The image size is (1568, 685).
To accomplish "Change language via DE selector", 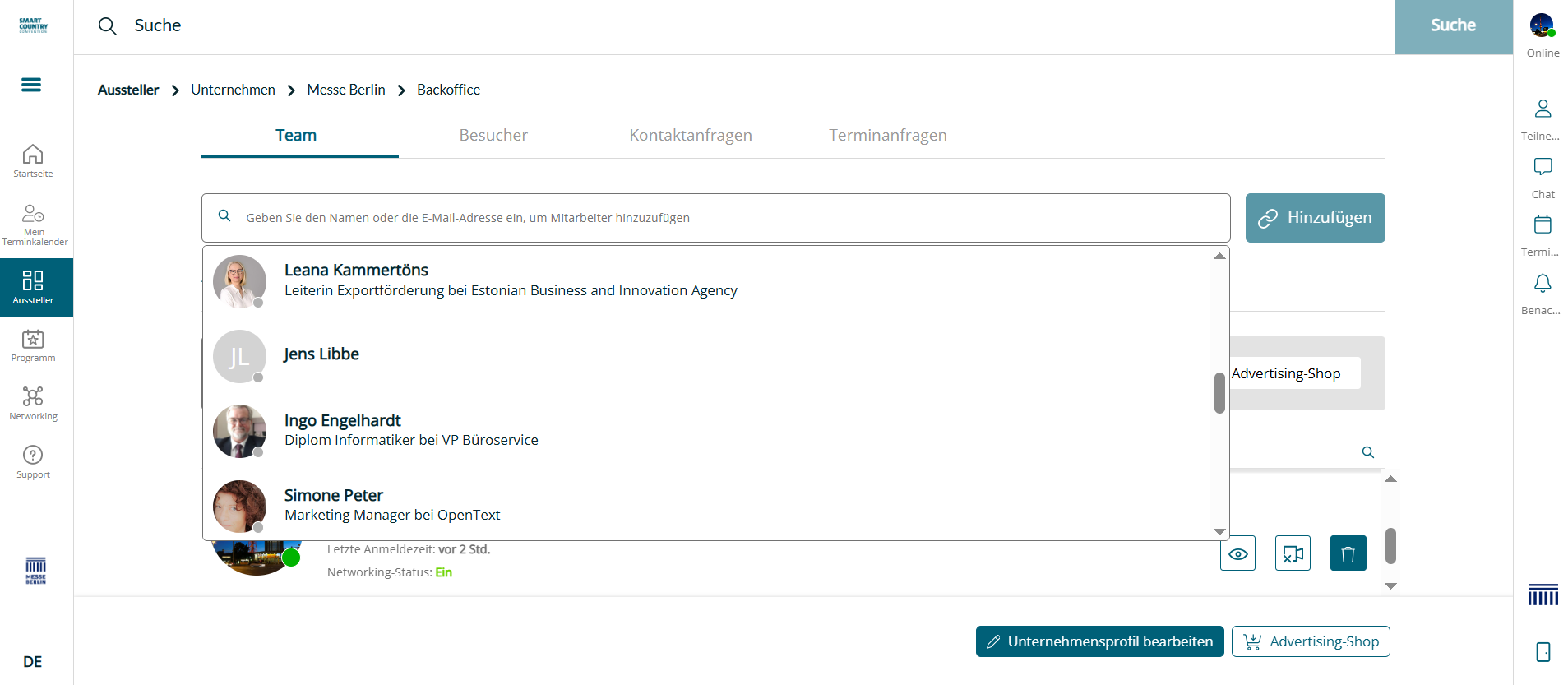I will tap(33, 662).
